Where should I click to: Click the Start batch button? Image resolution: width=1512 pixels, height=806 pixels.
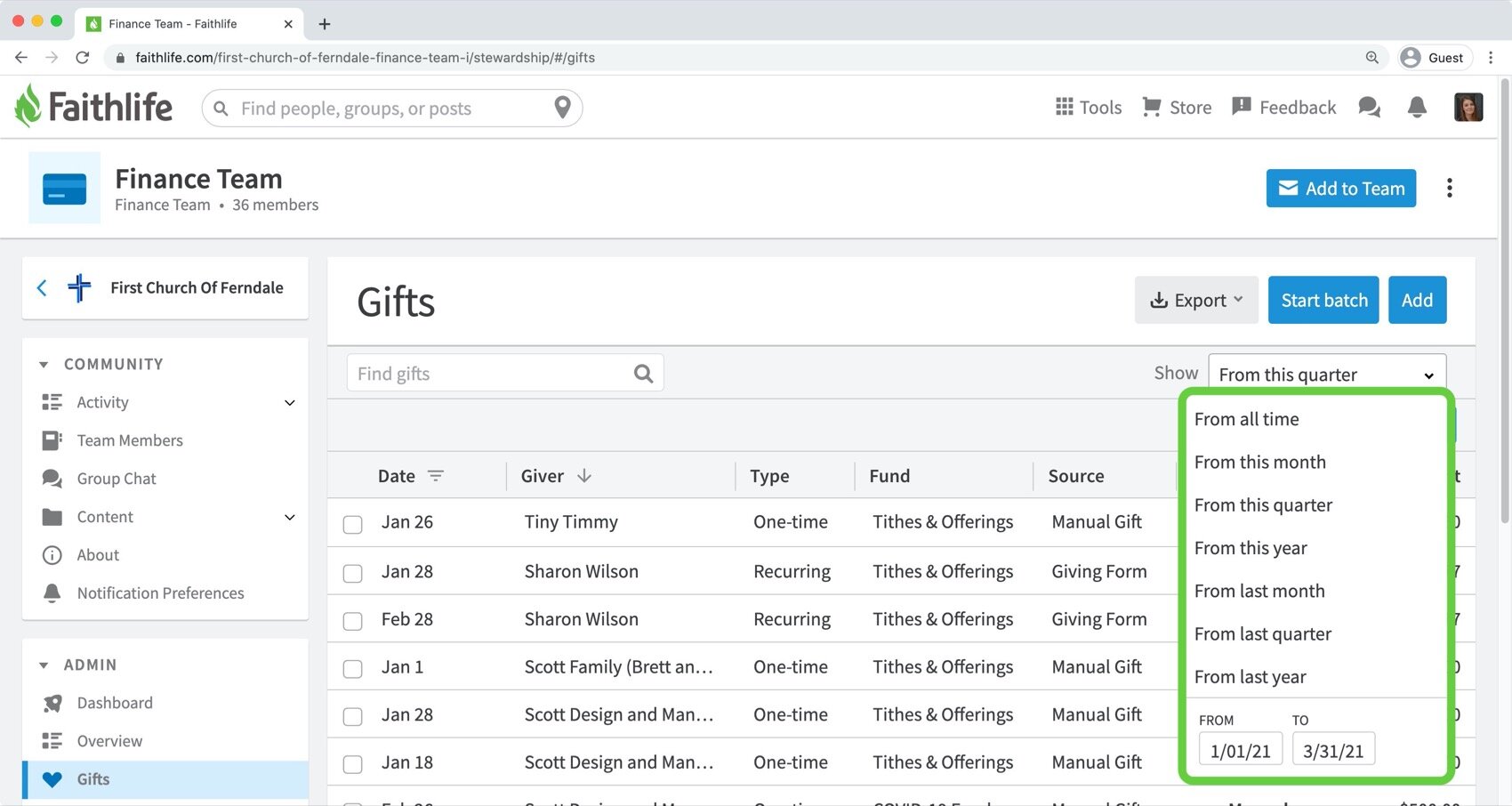(x=1323, y=300)
